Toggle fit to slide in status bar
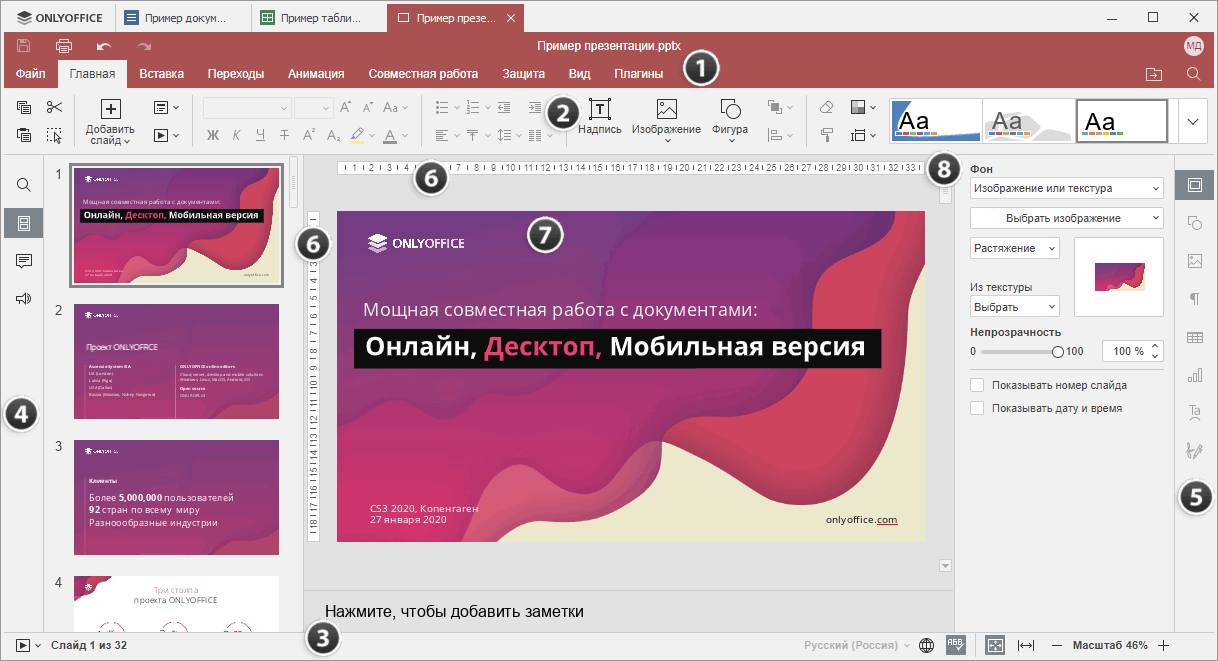 click(995, 646)
